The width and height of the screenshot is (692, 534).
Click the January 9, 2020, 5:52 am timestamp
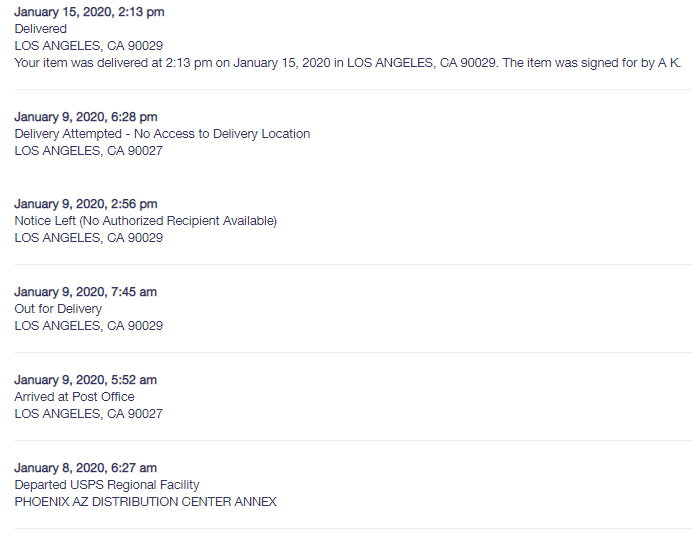click(86, 380)
